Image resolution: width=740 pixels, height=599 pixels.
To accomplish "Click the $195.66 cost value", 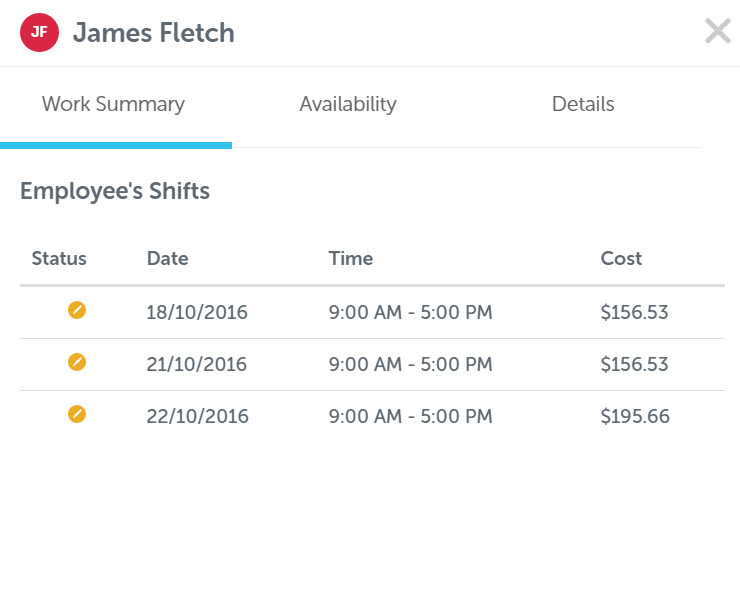I will (635, 416).
